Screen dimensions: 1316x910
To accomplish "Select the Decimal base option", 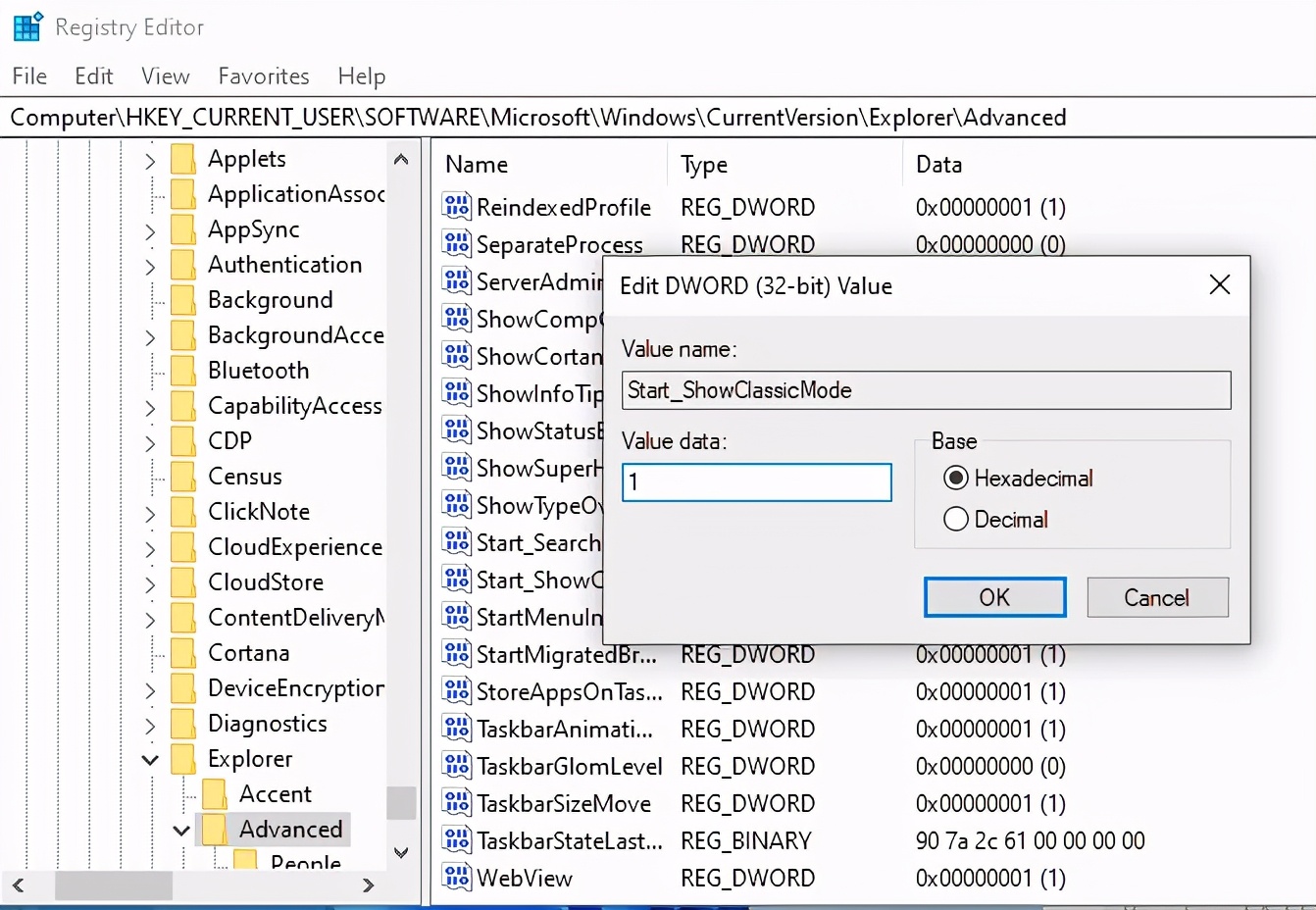I will tap(955, 519).
